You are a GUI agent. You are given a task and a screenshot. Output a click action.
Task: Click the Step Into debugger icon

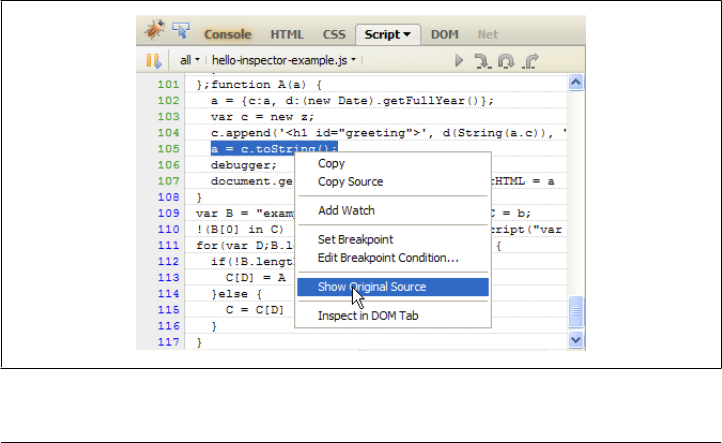(x=482, y=61)
